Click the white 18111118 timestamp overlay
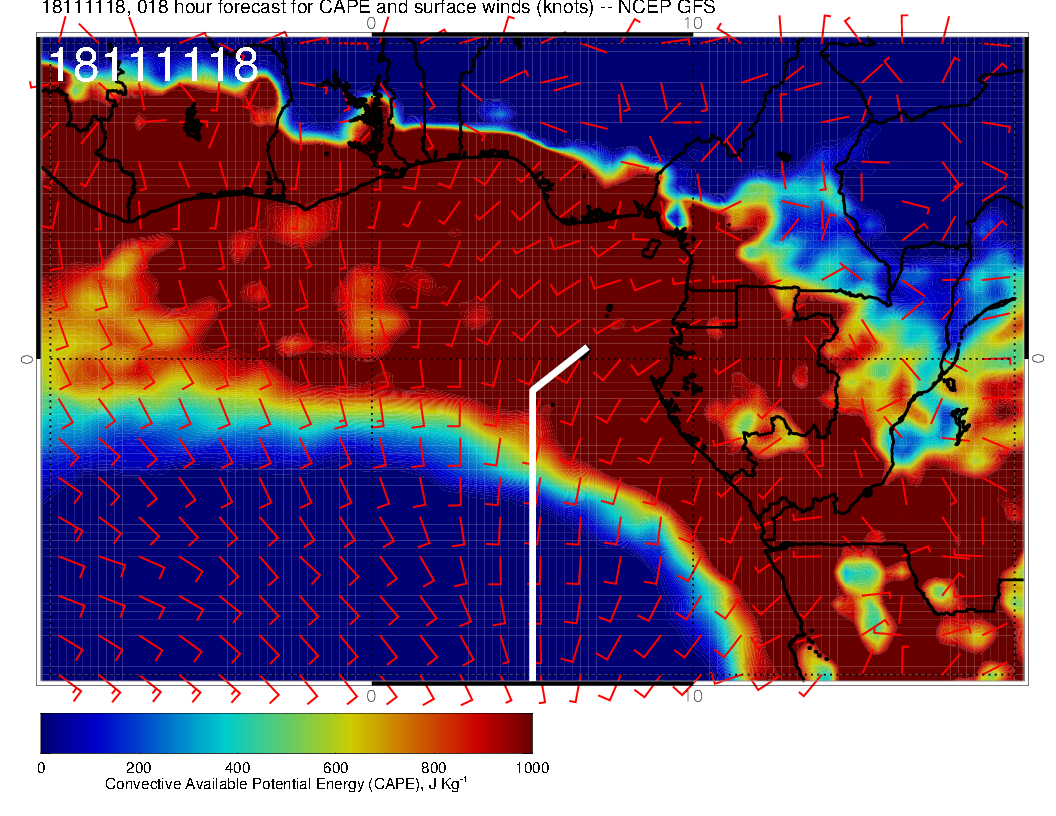This screenshot has height=816, width=1056. click(153, 65)
